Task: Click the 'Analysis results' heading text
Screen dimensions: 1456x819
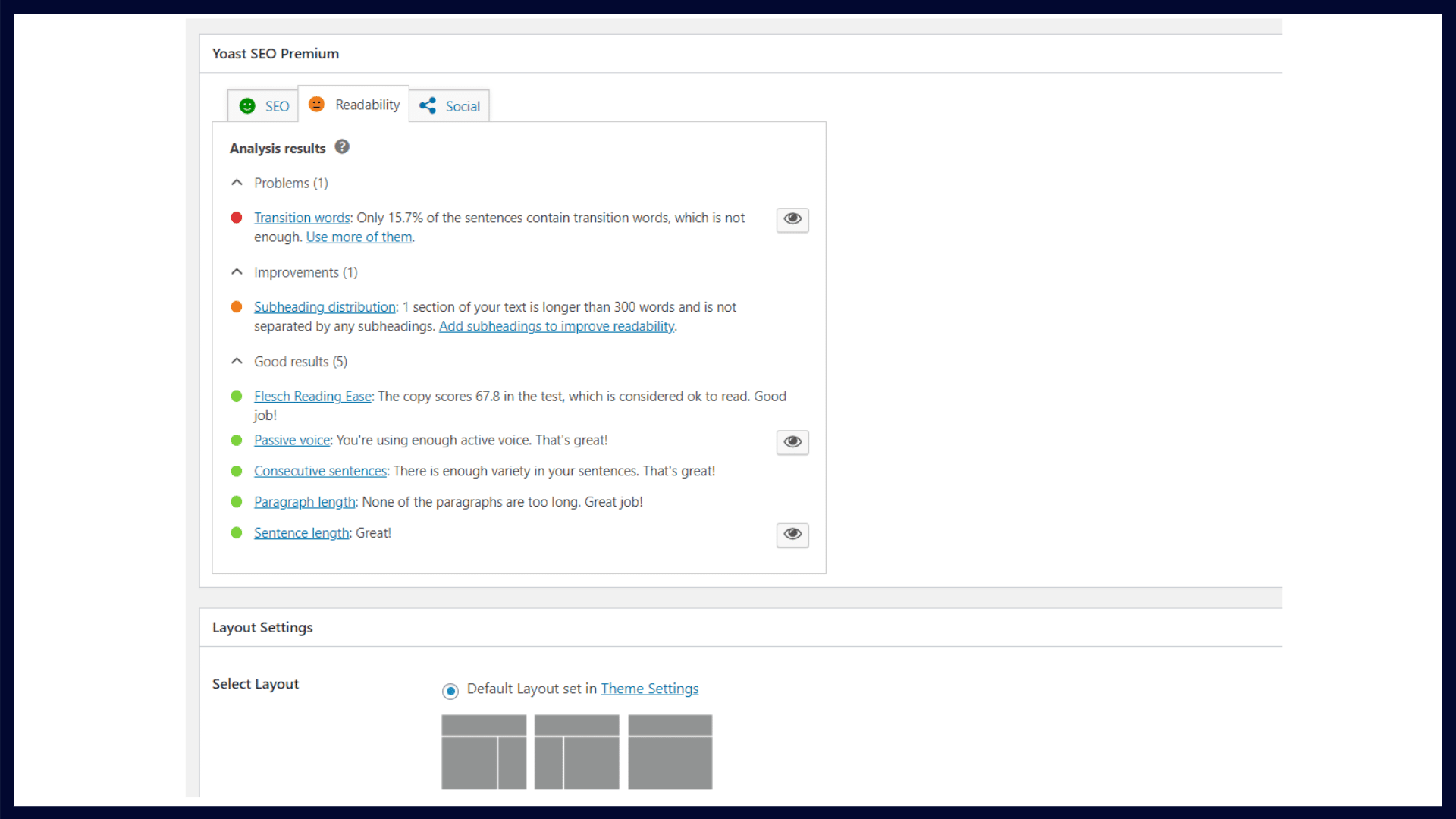Action: click(278, 149)
